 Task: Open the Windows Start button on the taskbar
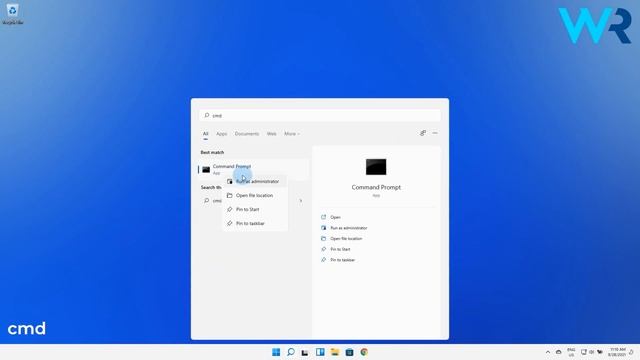click(x=276, y=352)
